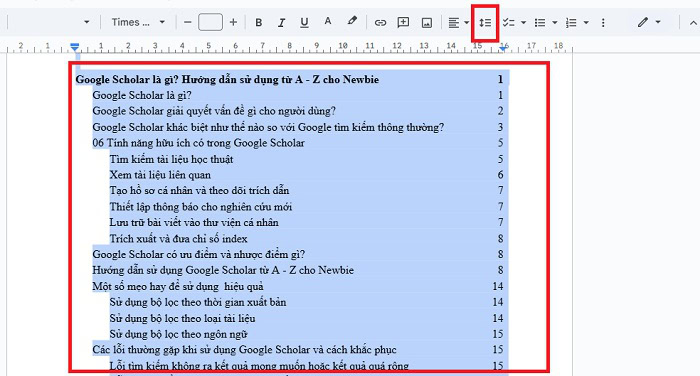
Task: Click the font size input box
Action: pyautogui.click(x=210, y=22)
